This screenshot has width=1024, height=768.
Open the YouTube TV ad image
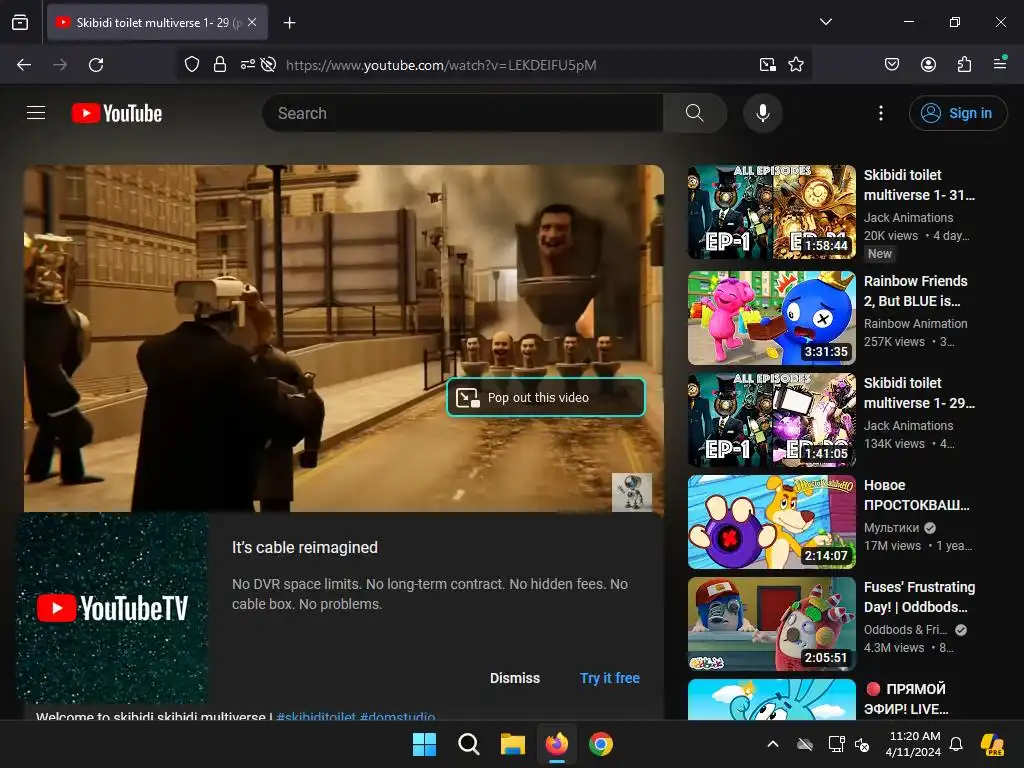113,608
